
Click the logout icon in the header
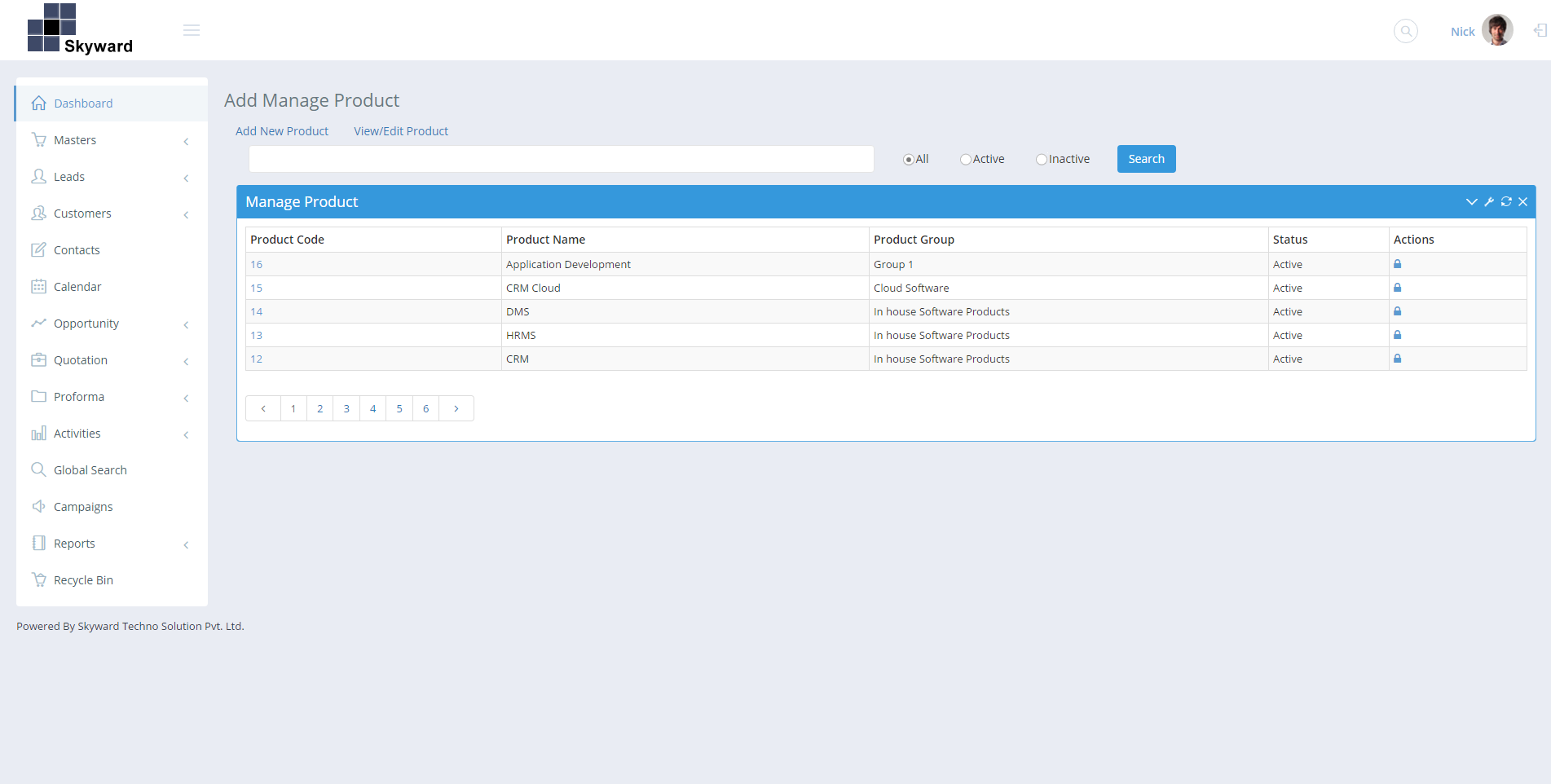(1539, 31)
